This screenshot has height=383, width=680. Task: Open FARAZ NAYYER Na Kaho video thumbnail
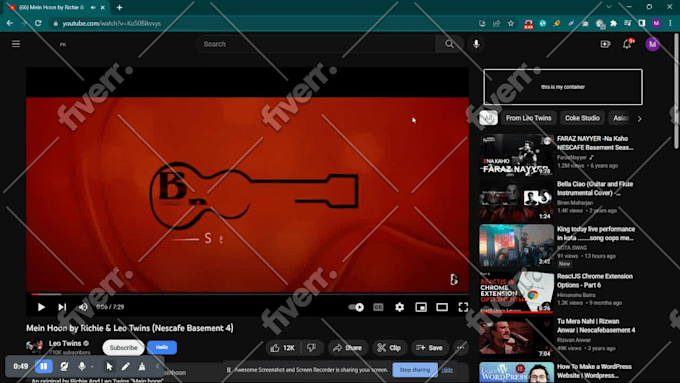(x=517, y=154)
